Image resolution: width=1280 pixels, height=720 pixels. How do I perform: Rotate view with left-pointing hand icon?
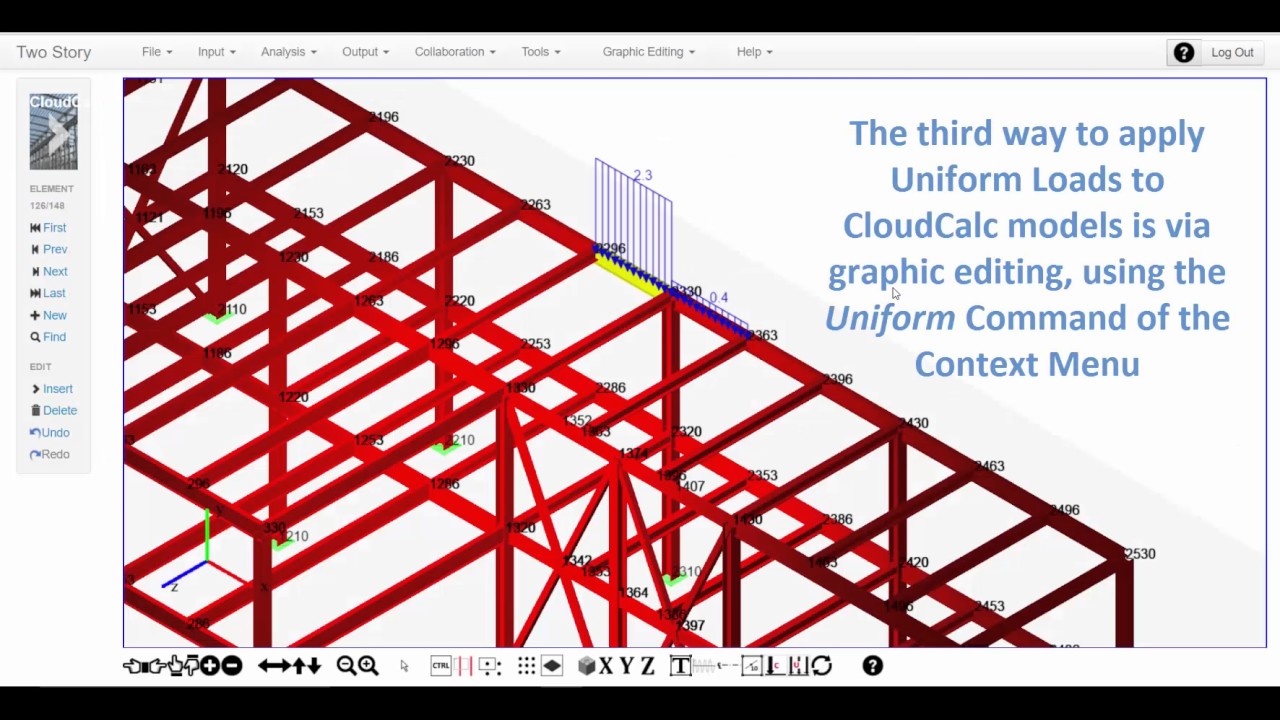point(133,666)
